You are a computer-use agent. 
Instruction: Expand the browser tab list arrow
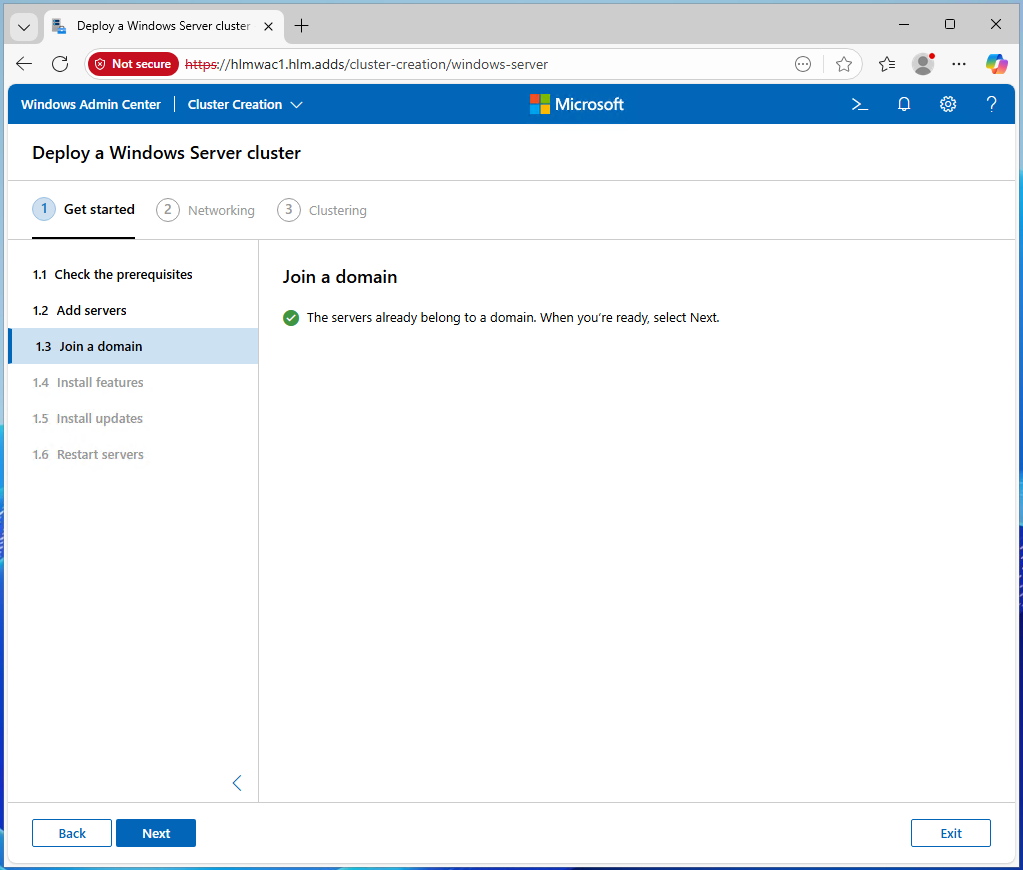click(24, 26)
